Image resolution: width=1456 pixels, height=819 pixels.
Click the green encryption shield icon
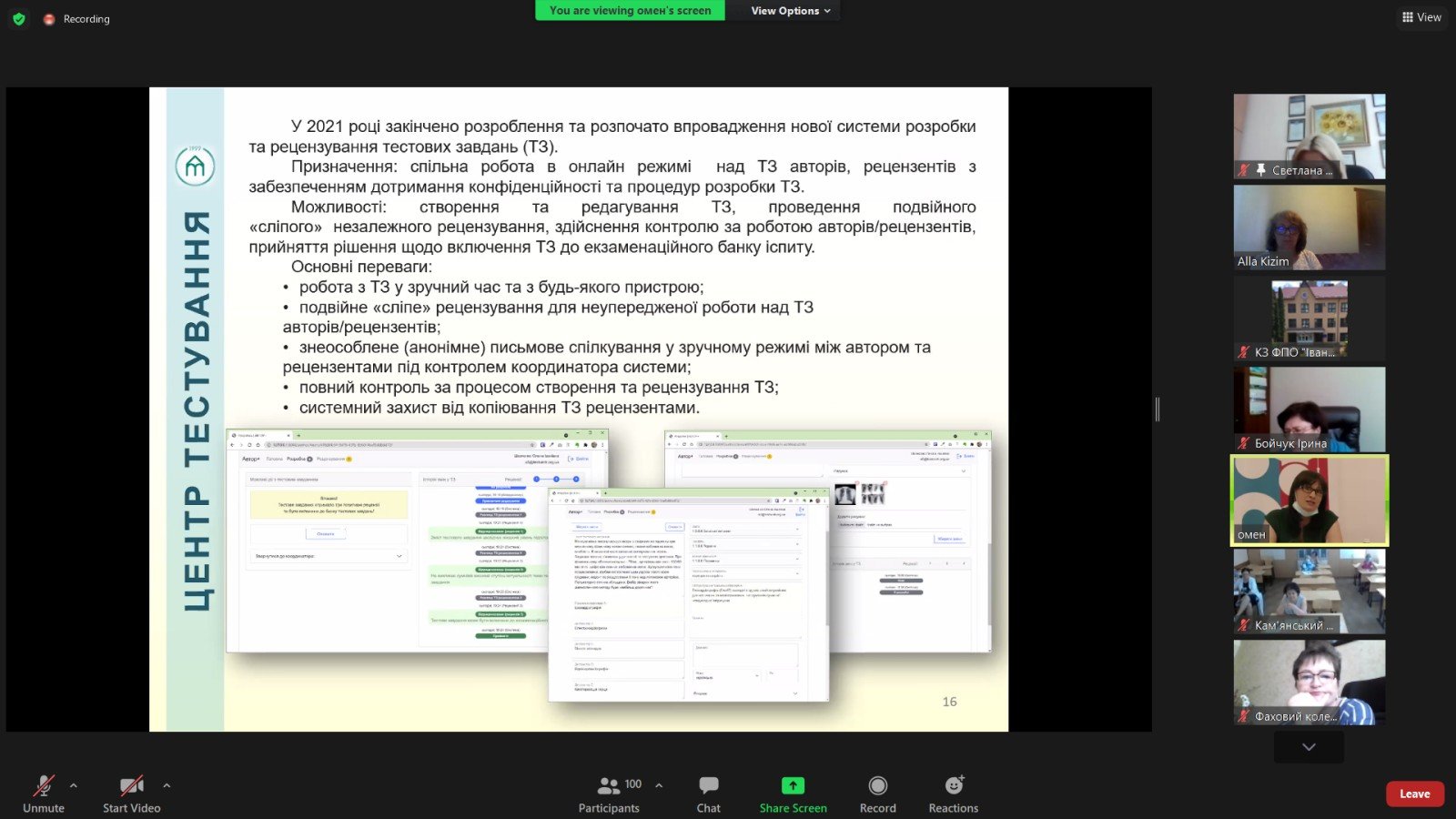(19, 19)
